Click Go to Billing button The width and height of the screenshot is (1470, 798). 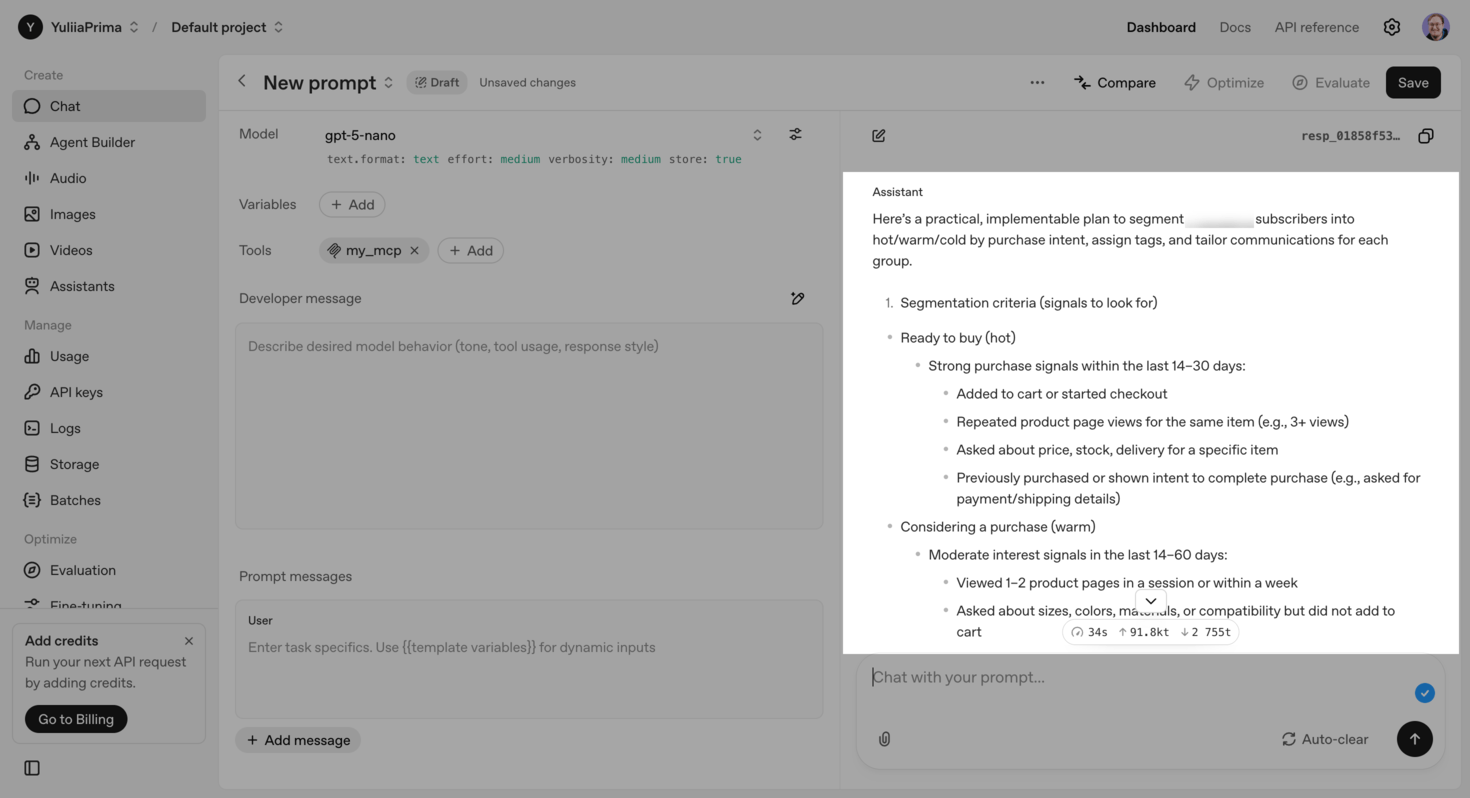click(76, 719)
